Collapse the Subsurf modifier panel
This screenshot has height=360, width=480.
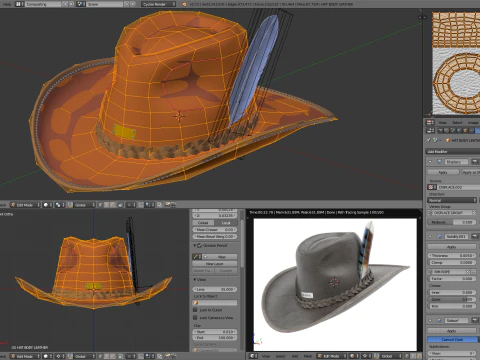click(430, 320)
